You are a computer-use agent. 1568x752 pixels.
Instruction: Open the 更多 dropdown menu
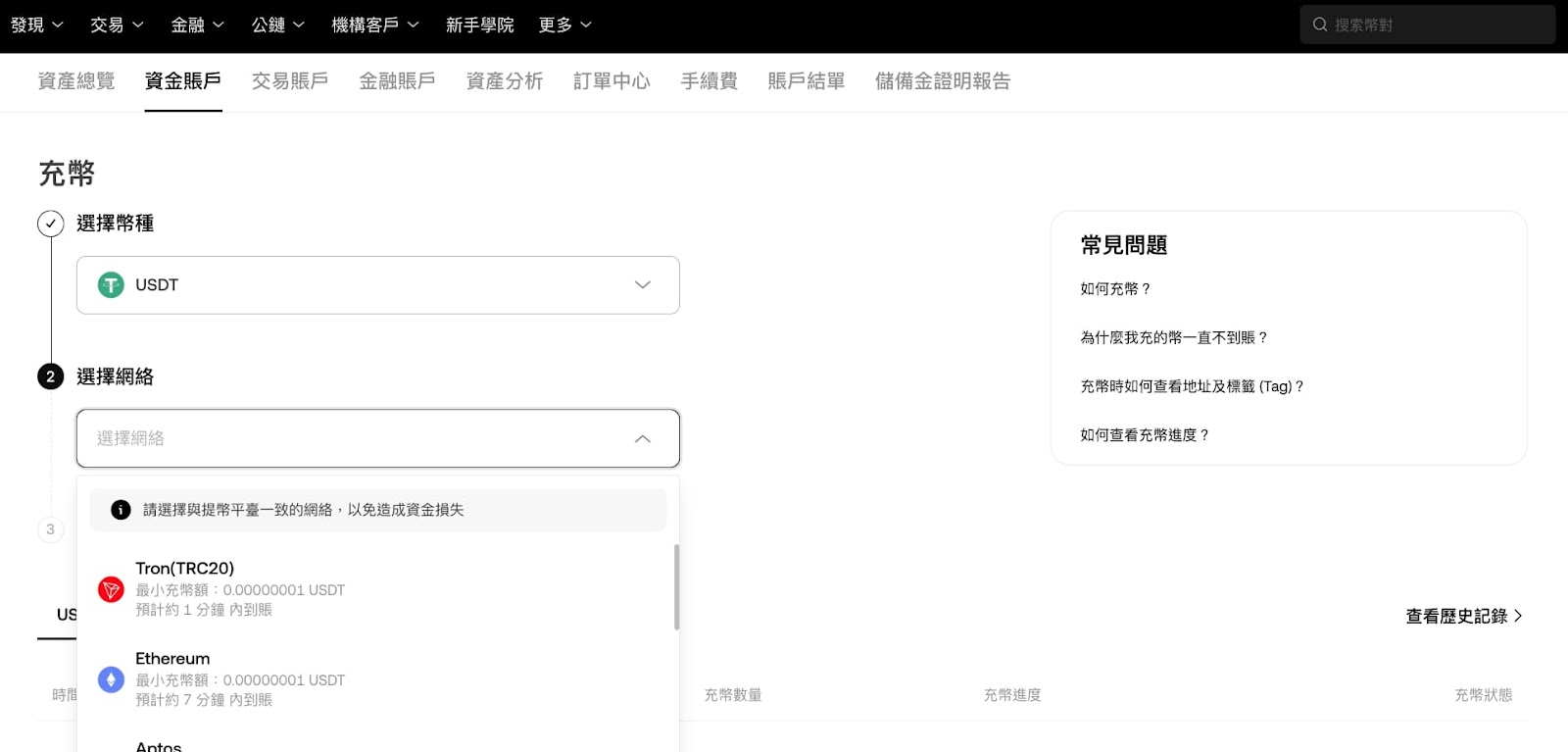pos(565,25)
